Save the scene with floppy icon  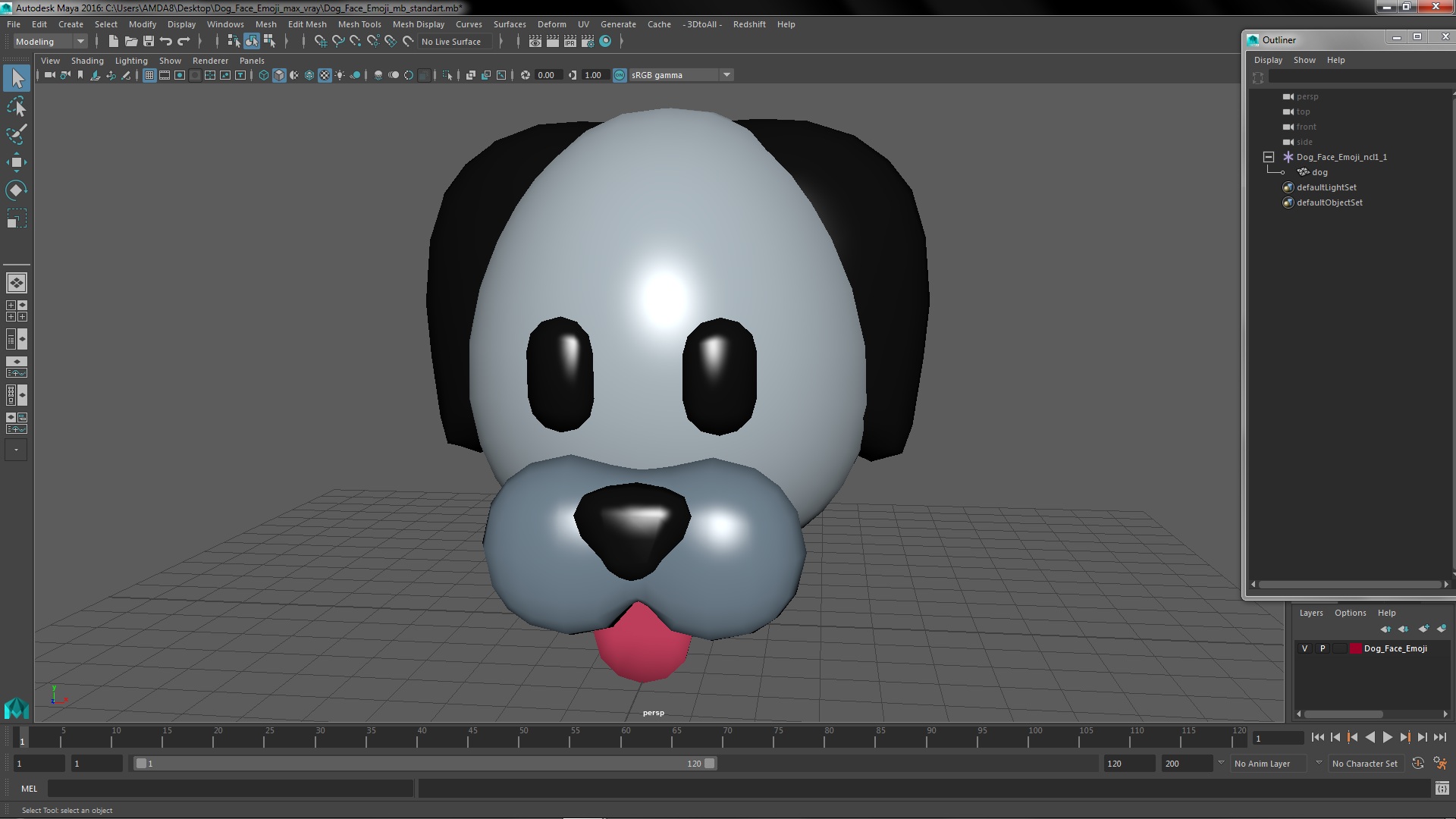point(149,42)
